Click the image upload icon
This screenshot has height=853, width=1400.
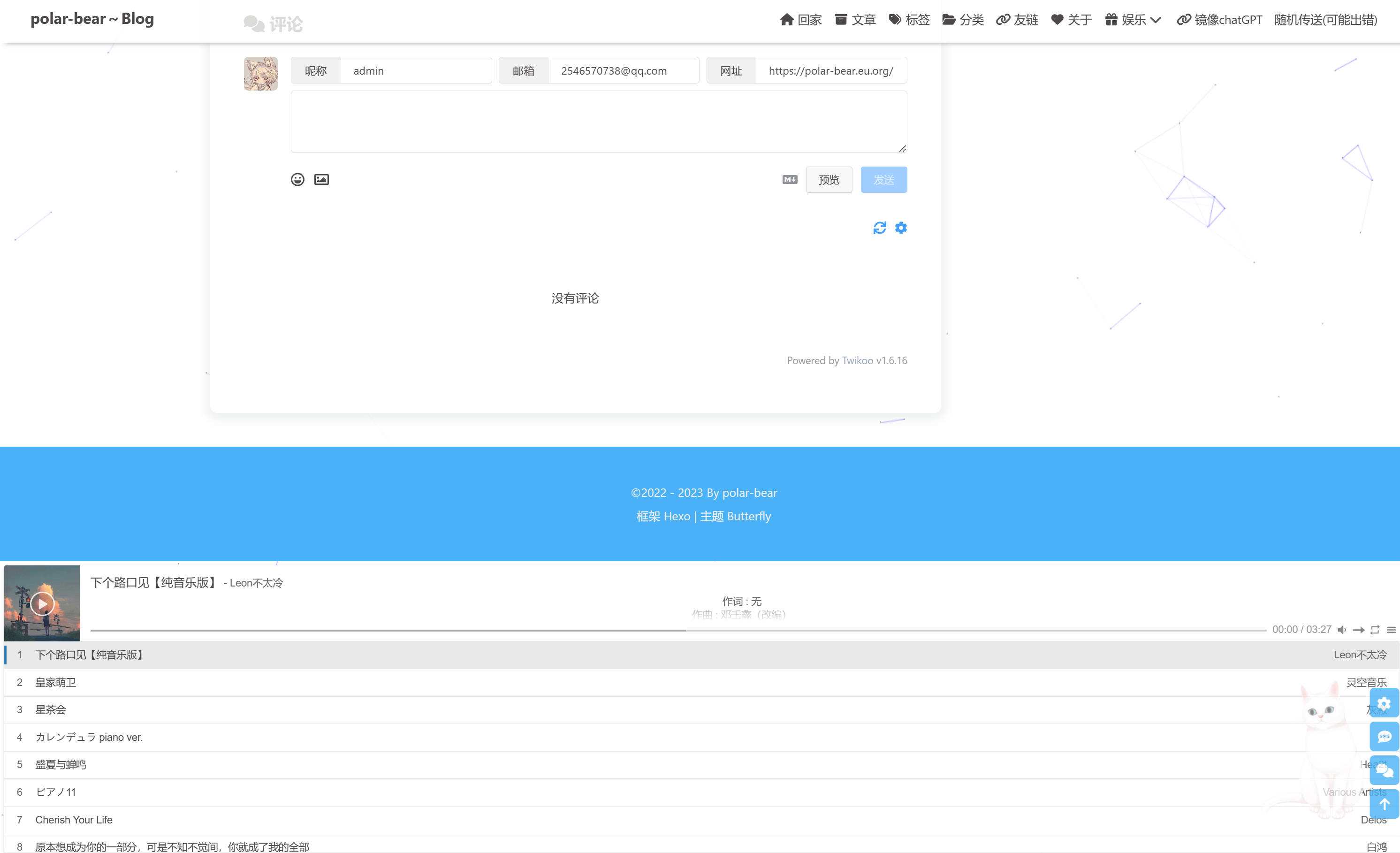pos(321,180)
